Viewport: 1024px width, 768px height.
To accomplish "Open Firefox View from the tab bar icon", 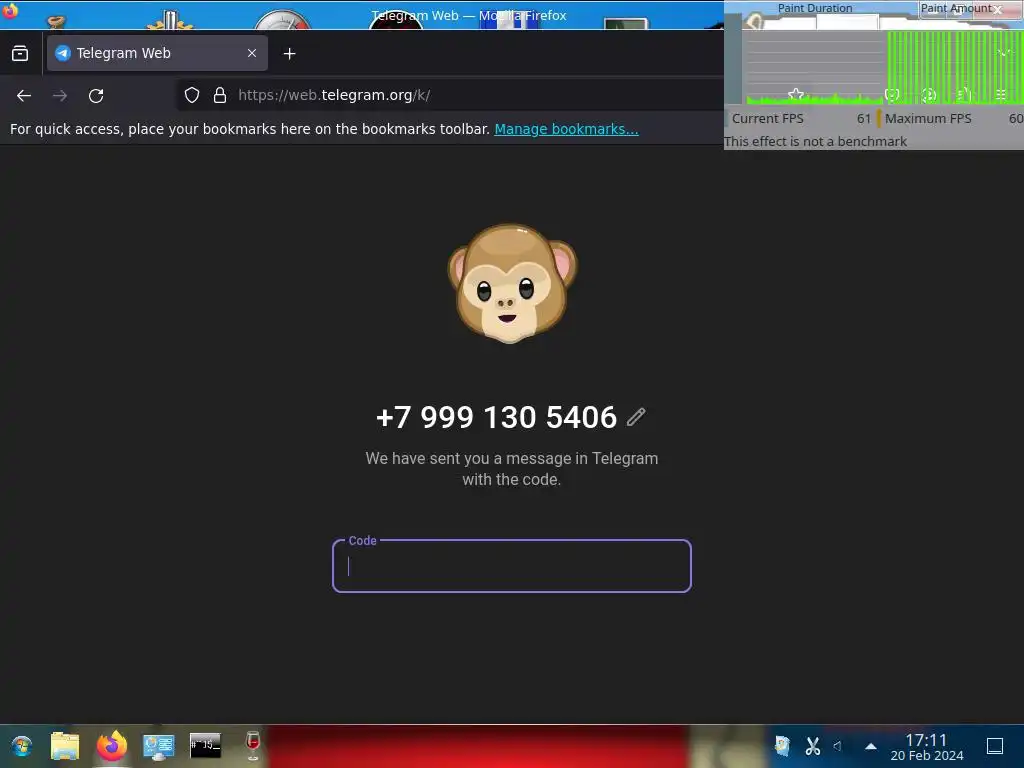I will click(x=20, y=54).
